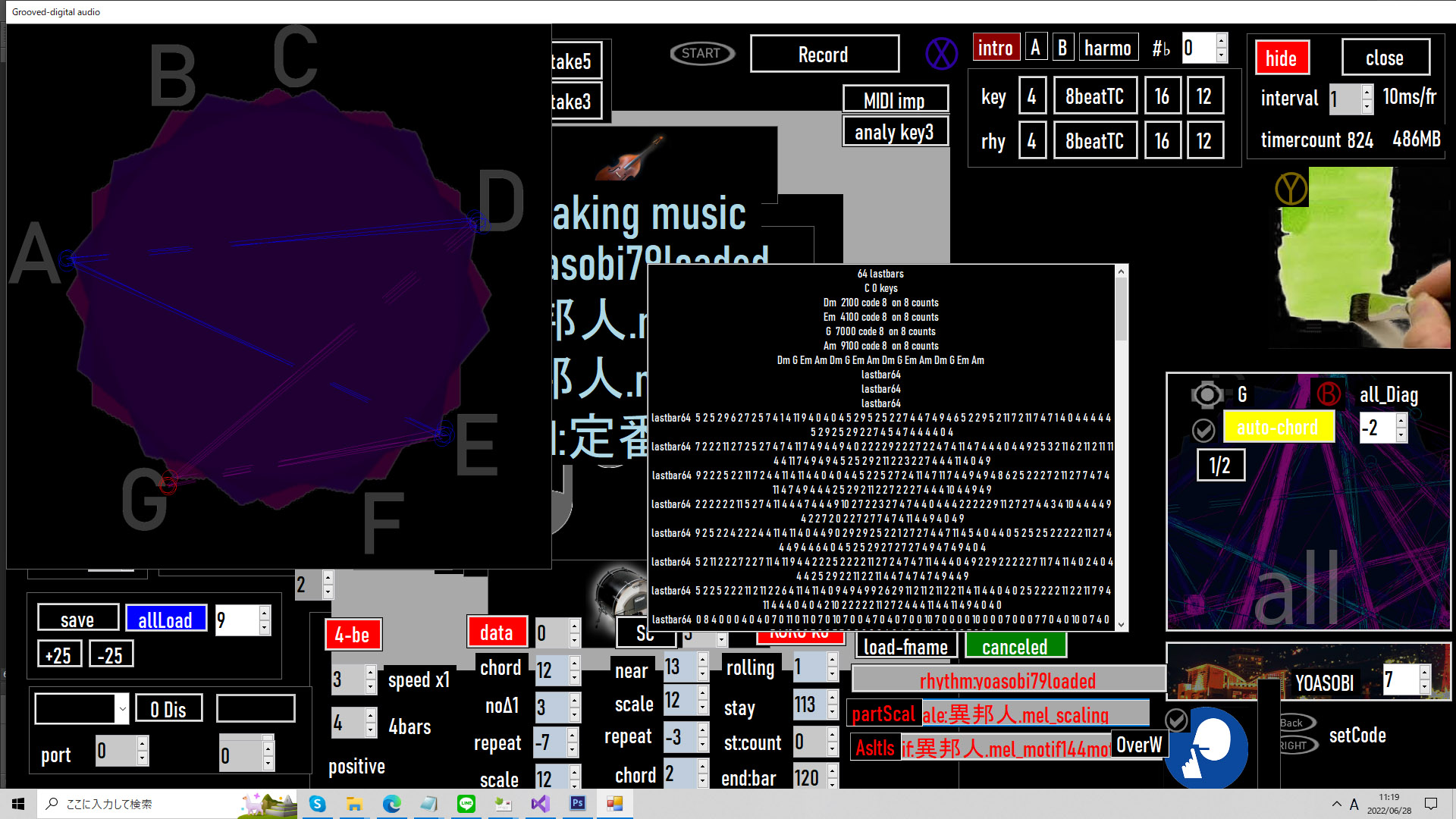Click the red circled B icon

pyautogui.click(x=1328, y=394)
